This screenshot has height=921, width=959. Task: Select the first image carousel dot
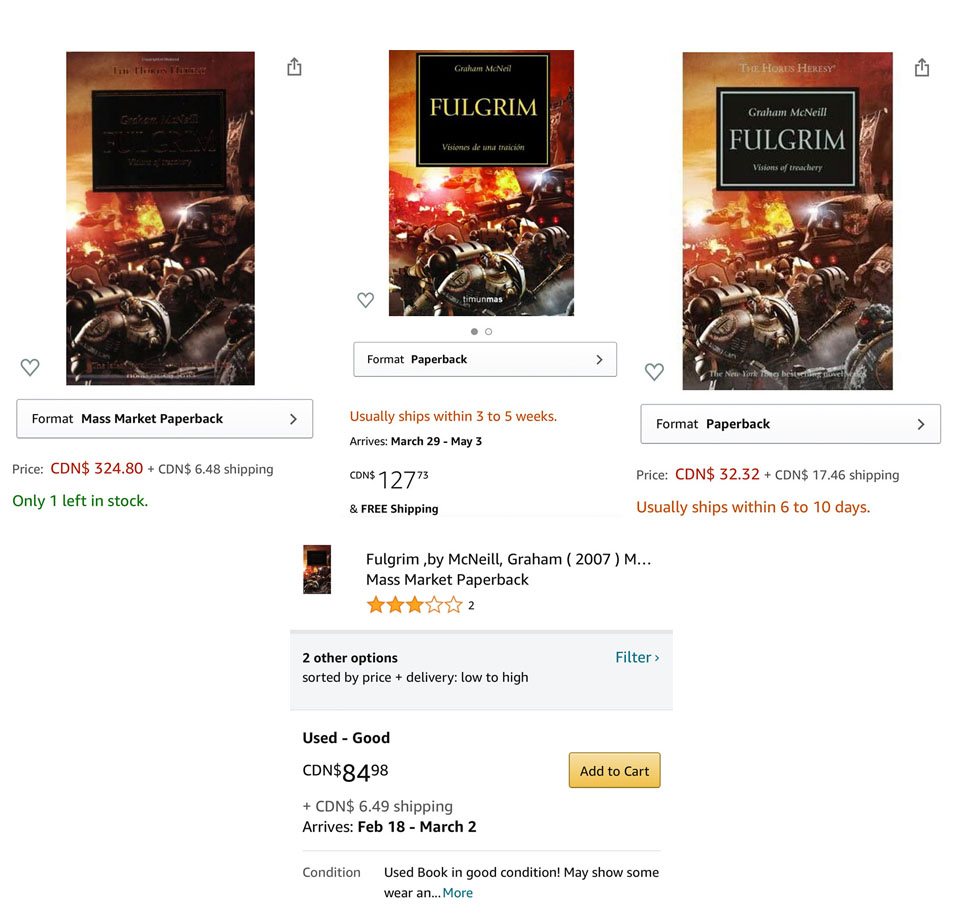[474, 331]
